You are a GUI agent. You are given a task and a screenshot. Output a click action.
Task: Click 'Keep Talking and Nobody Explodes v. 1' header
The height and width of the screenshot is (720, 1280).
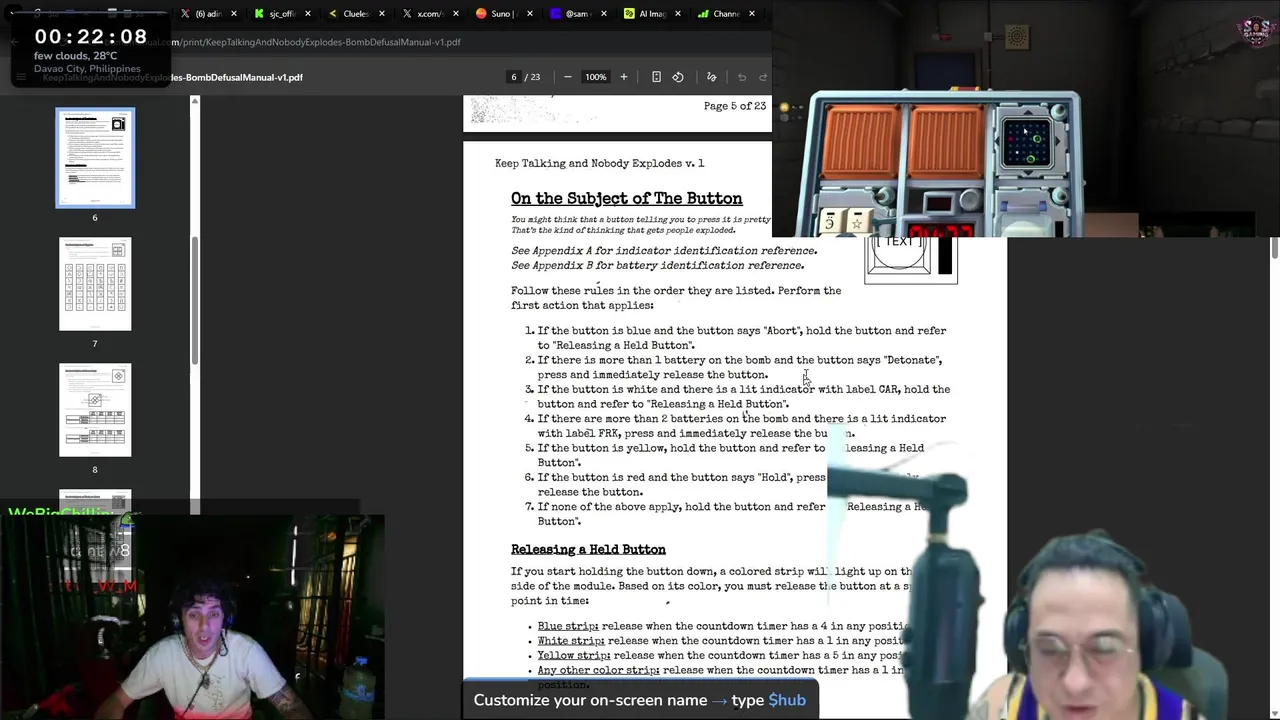(x=600, y=163)
